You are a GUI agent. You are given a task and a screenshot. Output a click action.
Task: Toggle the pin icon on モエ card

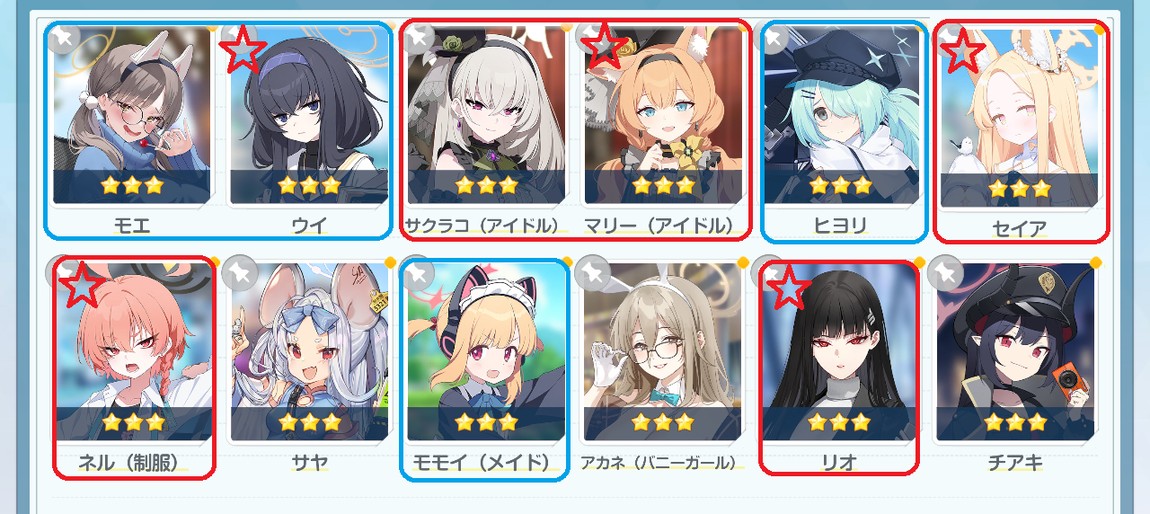point(64,37)
